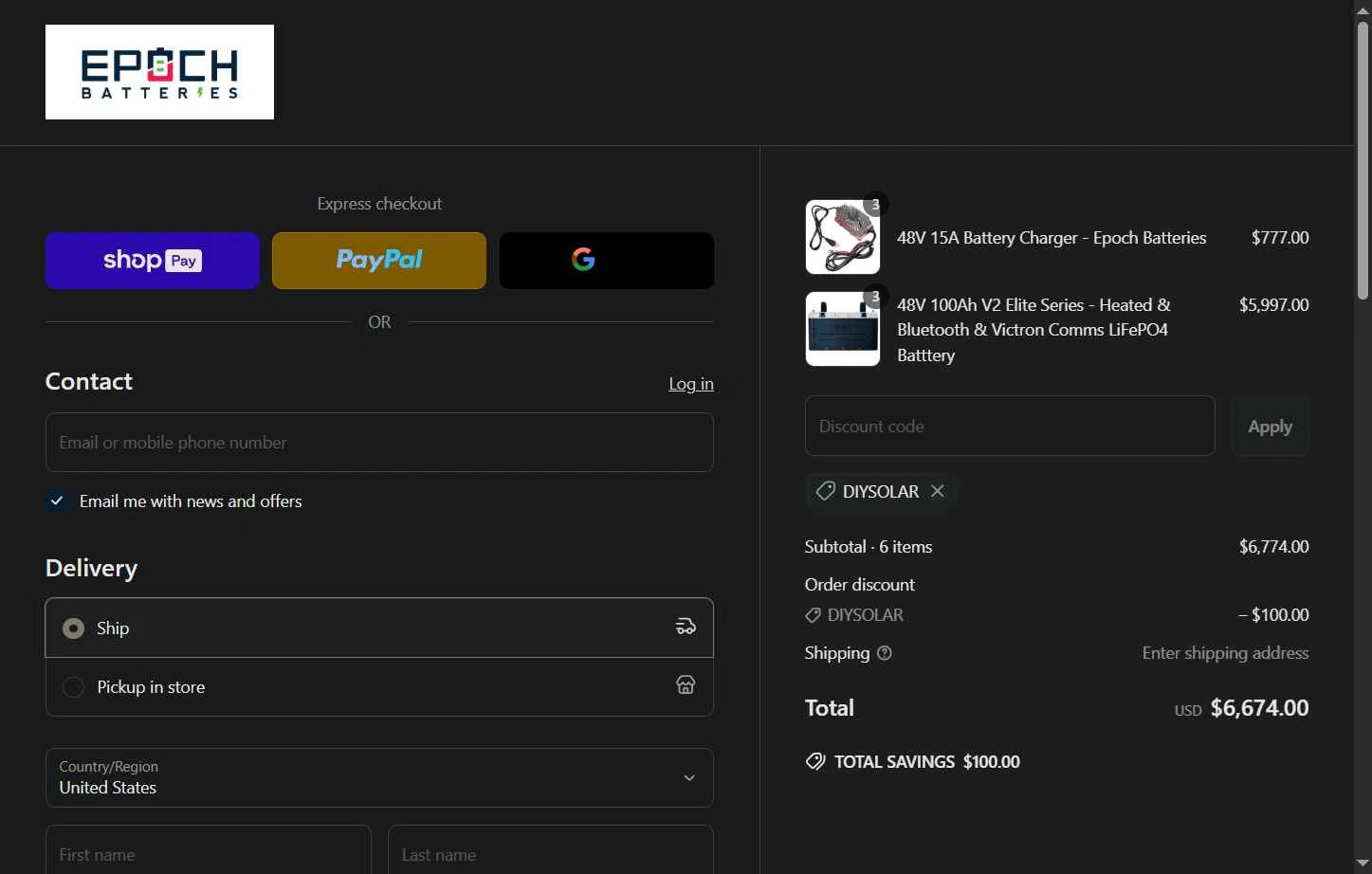
Task: Select the Pickup in store option
Action: pos(379,686)
